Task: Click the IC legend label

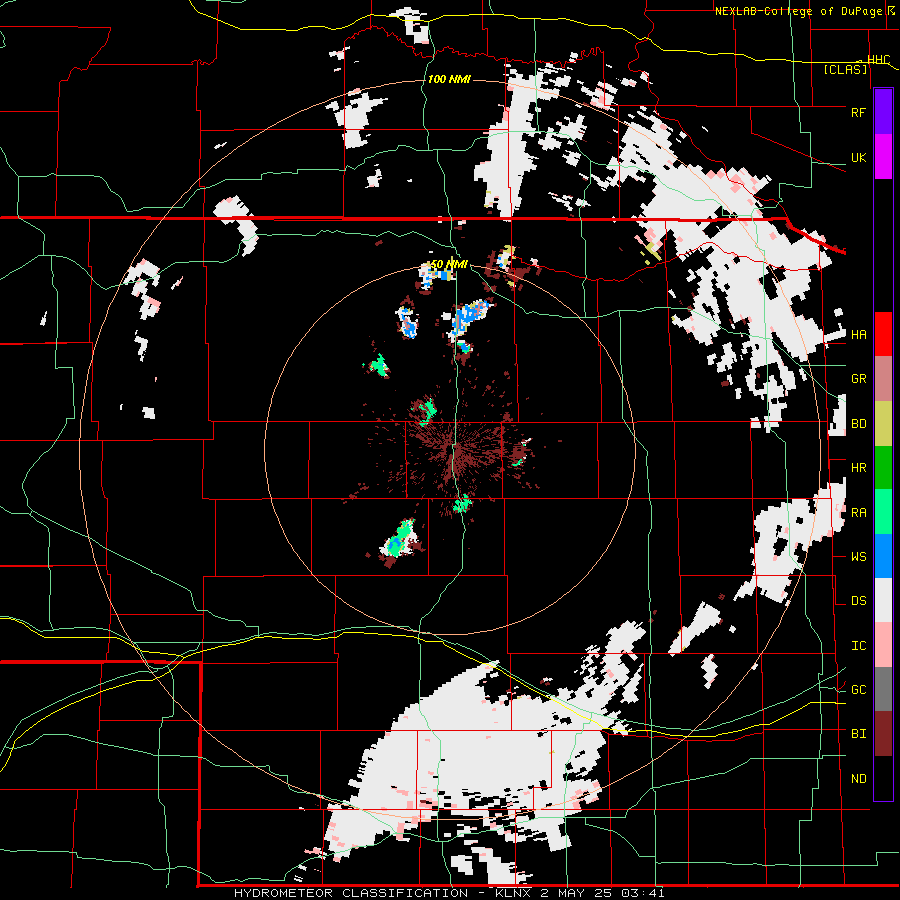Action: coord(858,646)
